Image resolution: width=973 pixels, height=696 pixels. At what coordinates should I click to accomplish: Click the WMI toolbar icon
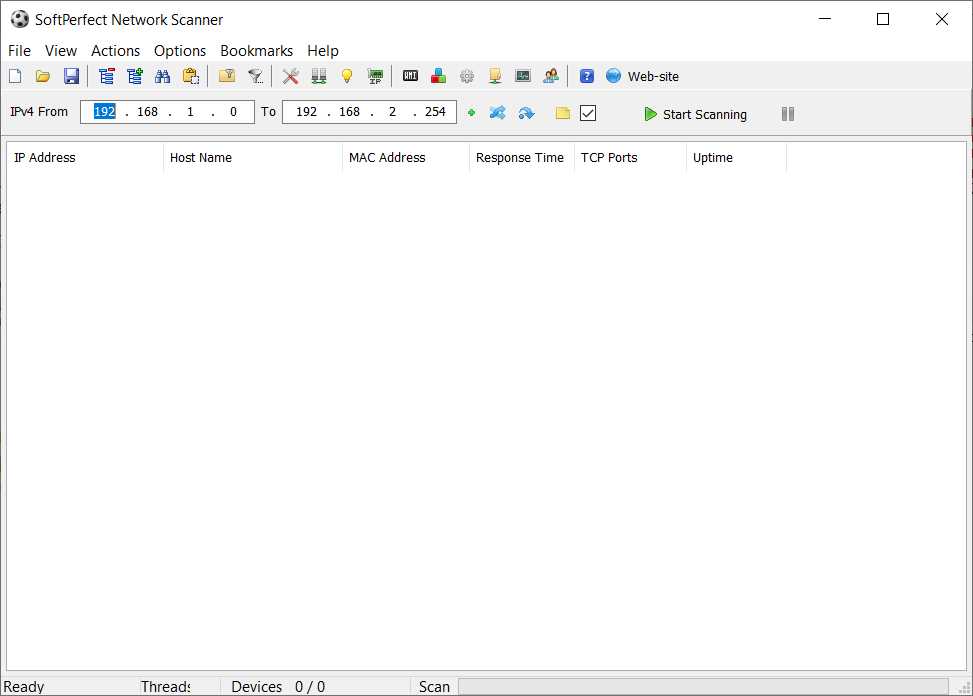410,76
